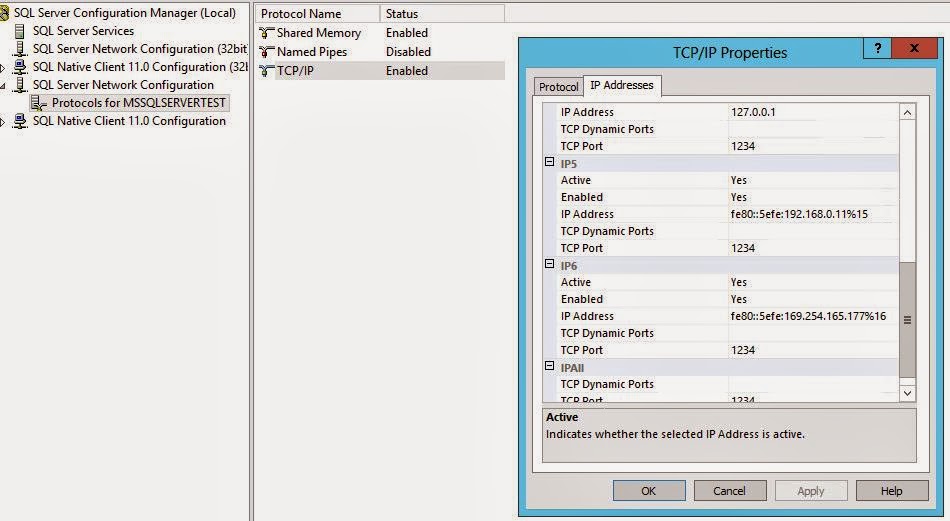Close the TCP/IP Properties dialog
The height and width of the screenshot is (521, 950).
(914, 48)
